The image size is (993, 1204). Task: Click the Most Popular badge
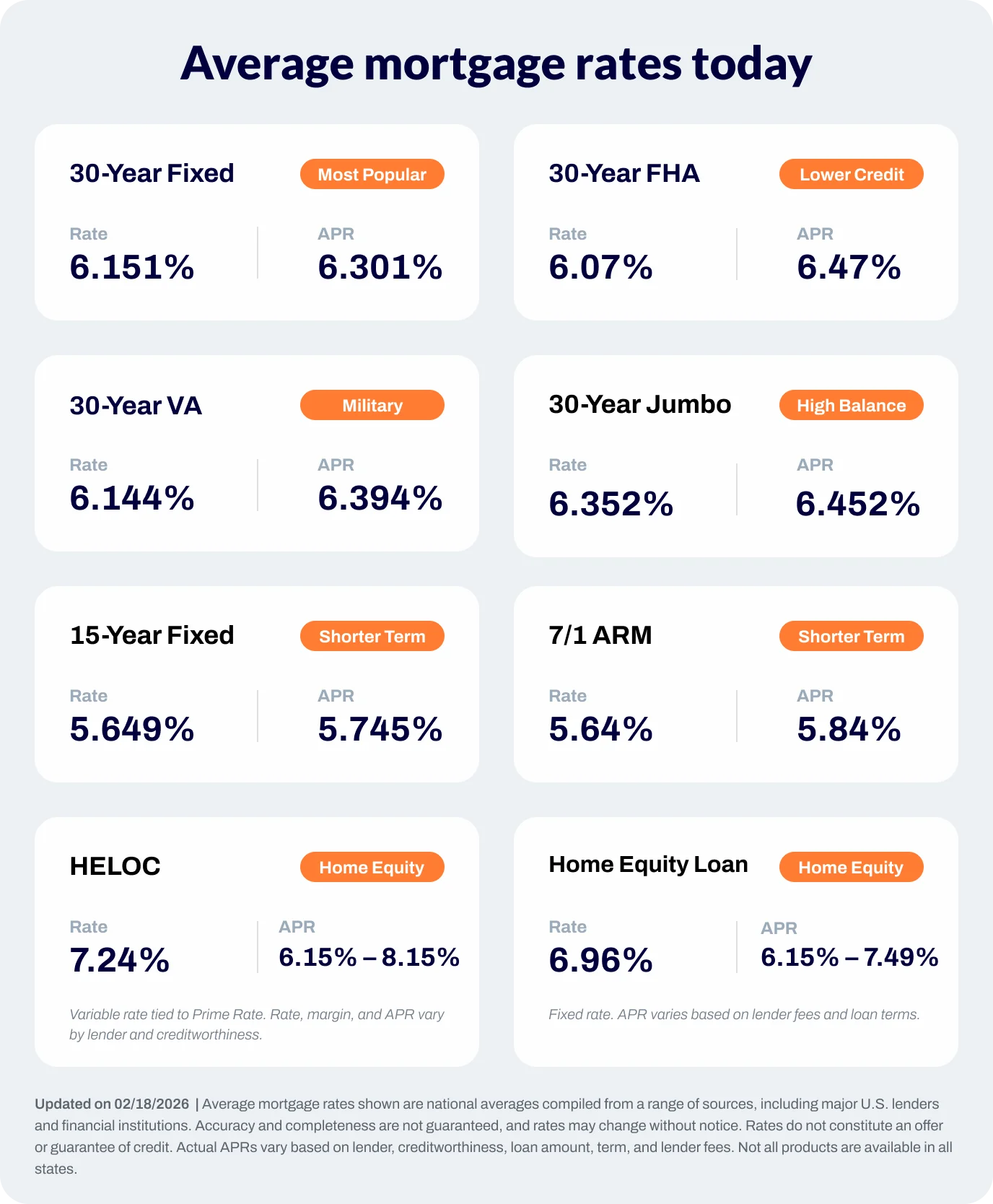click(372, 175)
